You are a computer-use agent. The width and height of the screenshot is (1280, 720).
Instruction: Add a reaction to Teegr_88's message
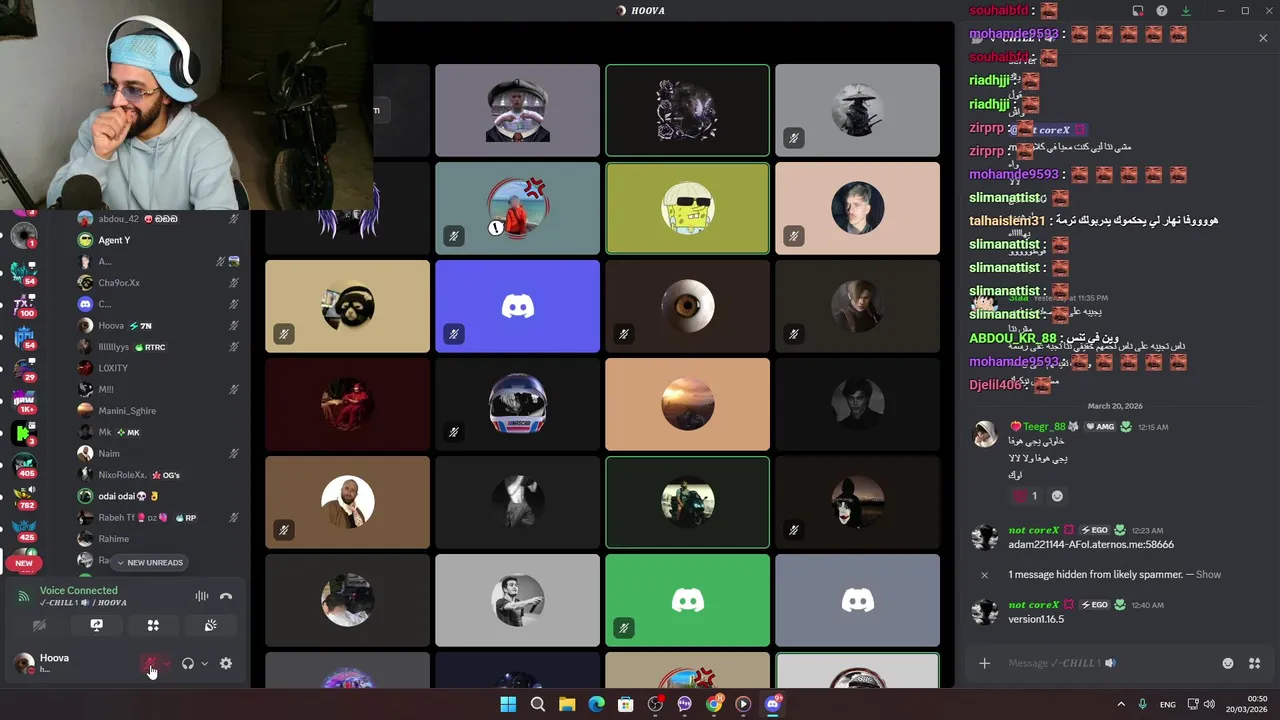point(1057,495)
